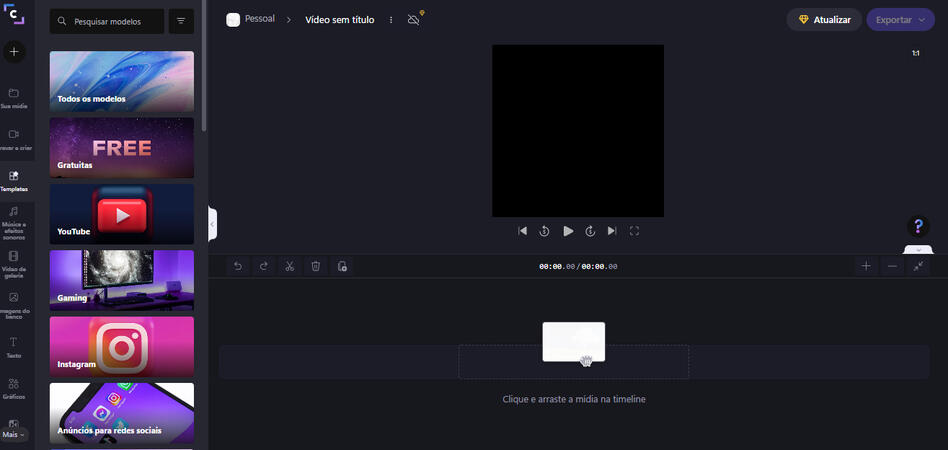Click the Pessoal workspace breadcrumb
948x450 pixels.
coord(250,19)
